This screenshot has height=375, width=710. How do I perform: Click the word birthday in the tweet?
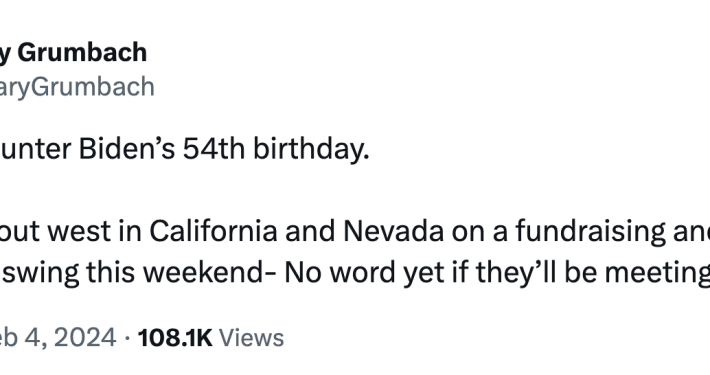click(x=311, y=149)
